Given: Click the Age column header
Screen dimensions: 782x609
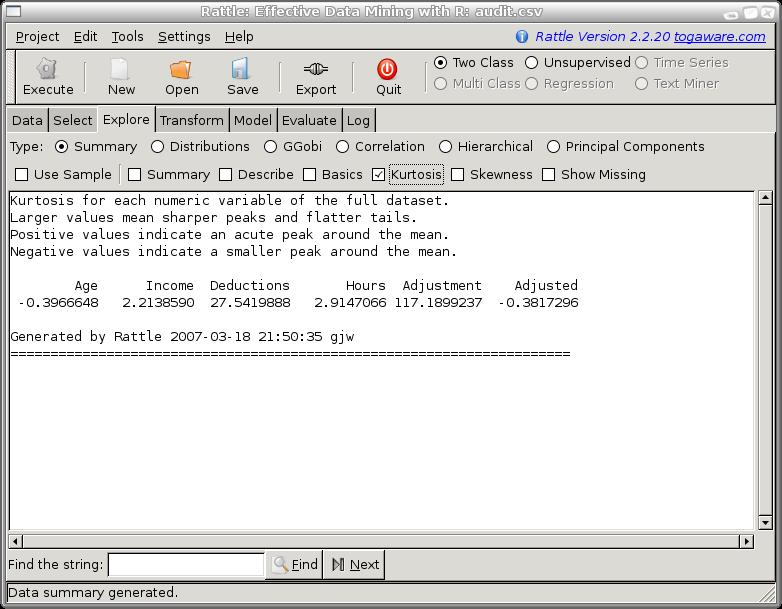Looking at the screenshot, I should point(86,286).
